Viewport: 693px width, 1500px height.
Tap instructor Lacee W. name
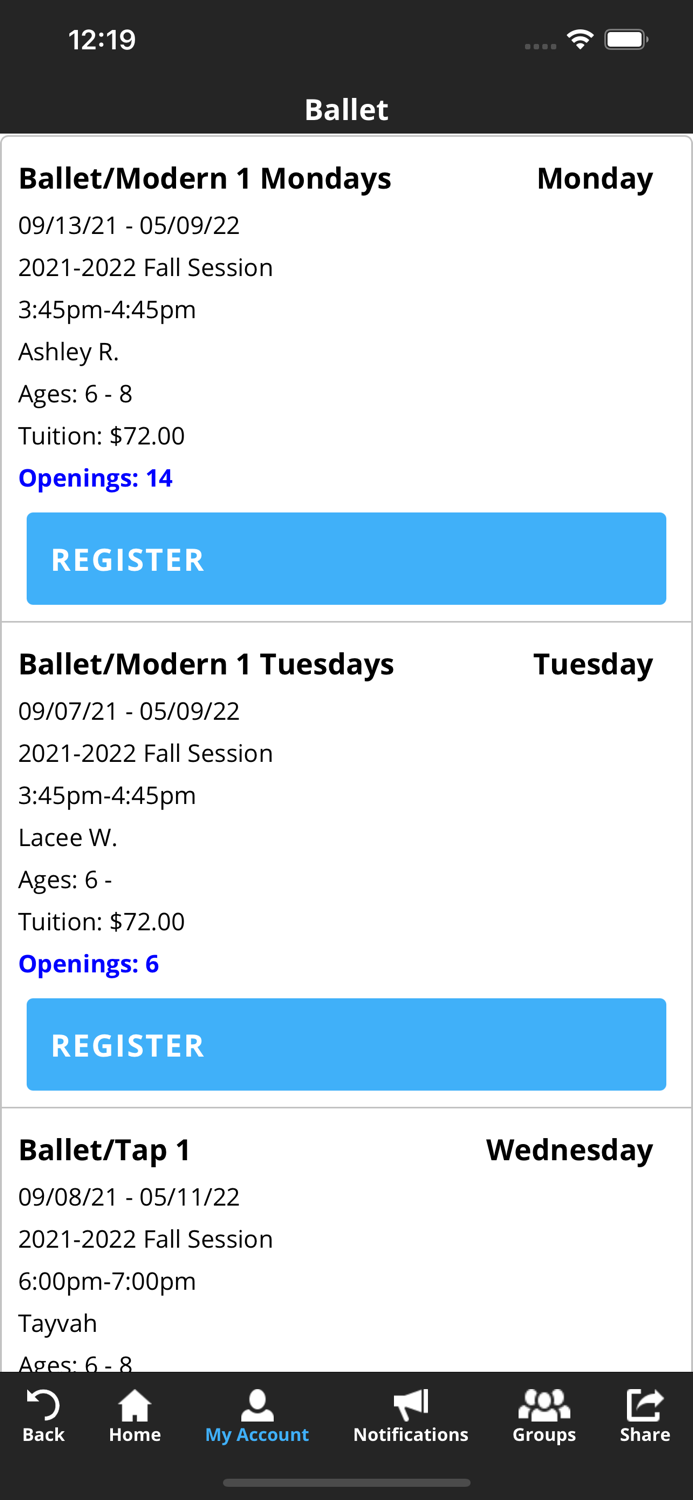66,837
